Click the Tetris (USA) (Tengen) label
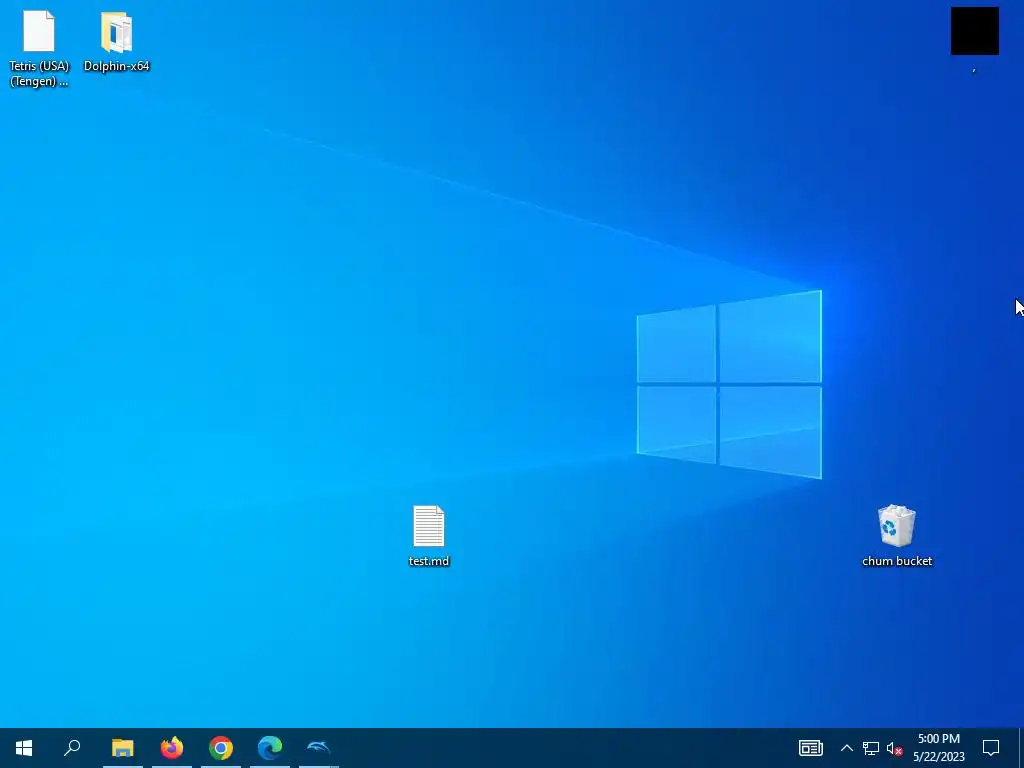The width and height of the screenshot is (1024, 768). [x=39, y=74]
